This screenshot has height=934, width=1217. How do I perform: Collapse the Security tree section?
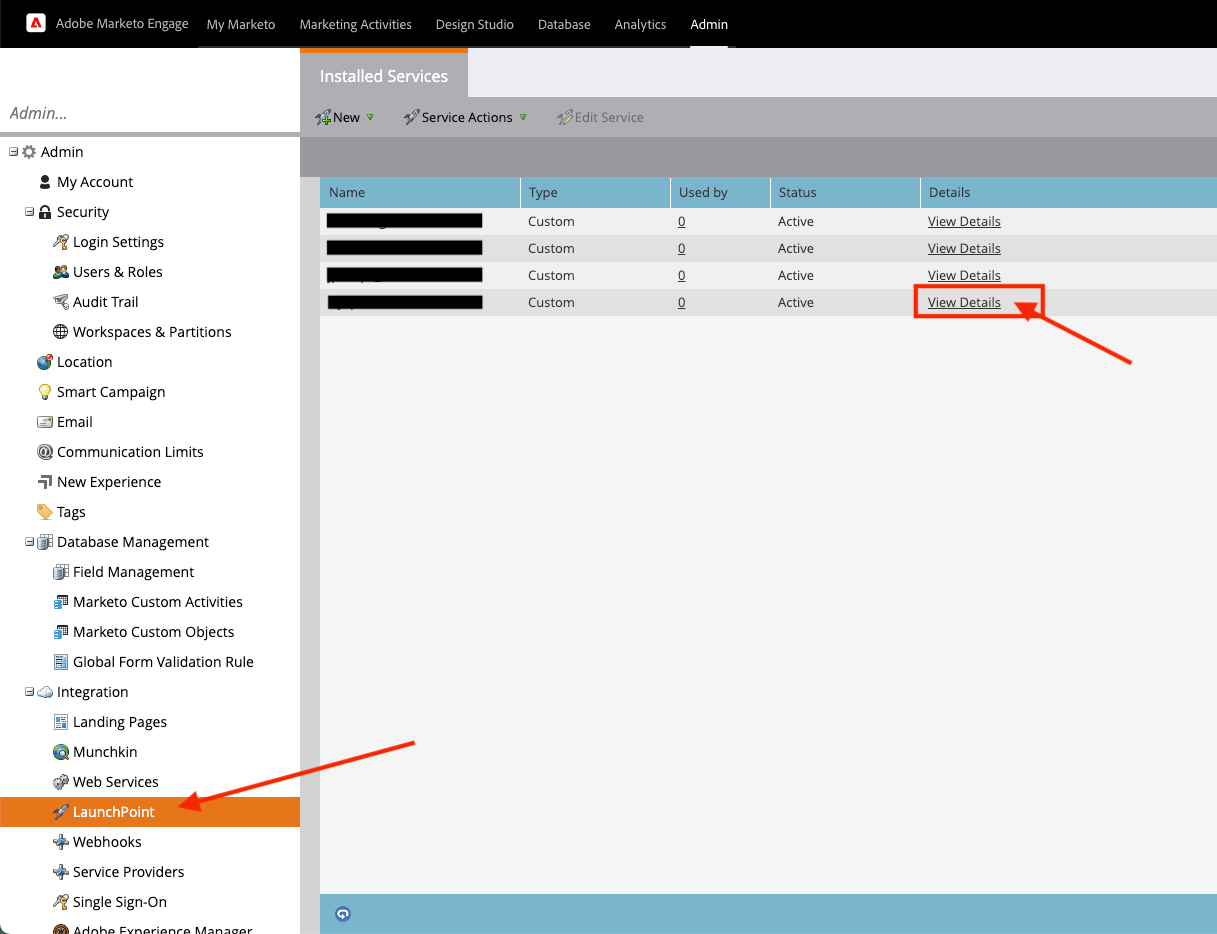pos(30,212)
